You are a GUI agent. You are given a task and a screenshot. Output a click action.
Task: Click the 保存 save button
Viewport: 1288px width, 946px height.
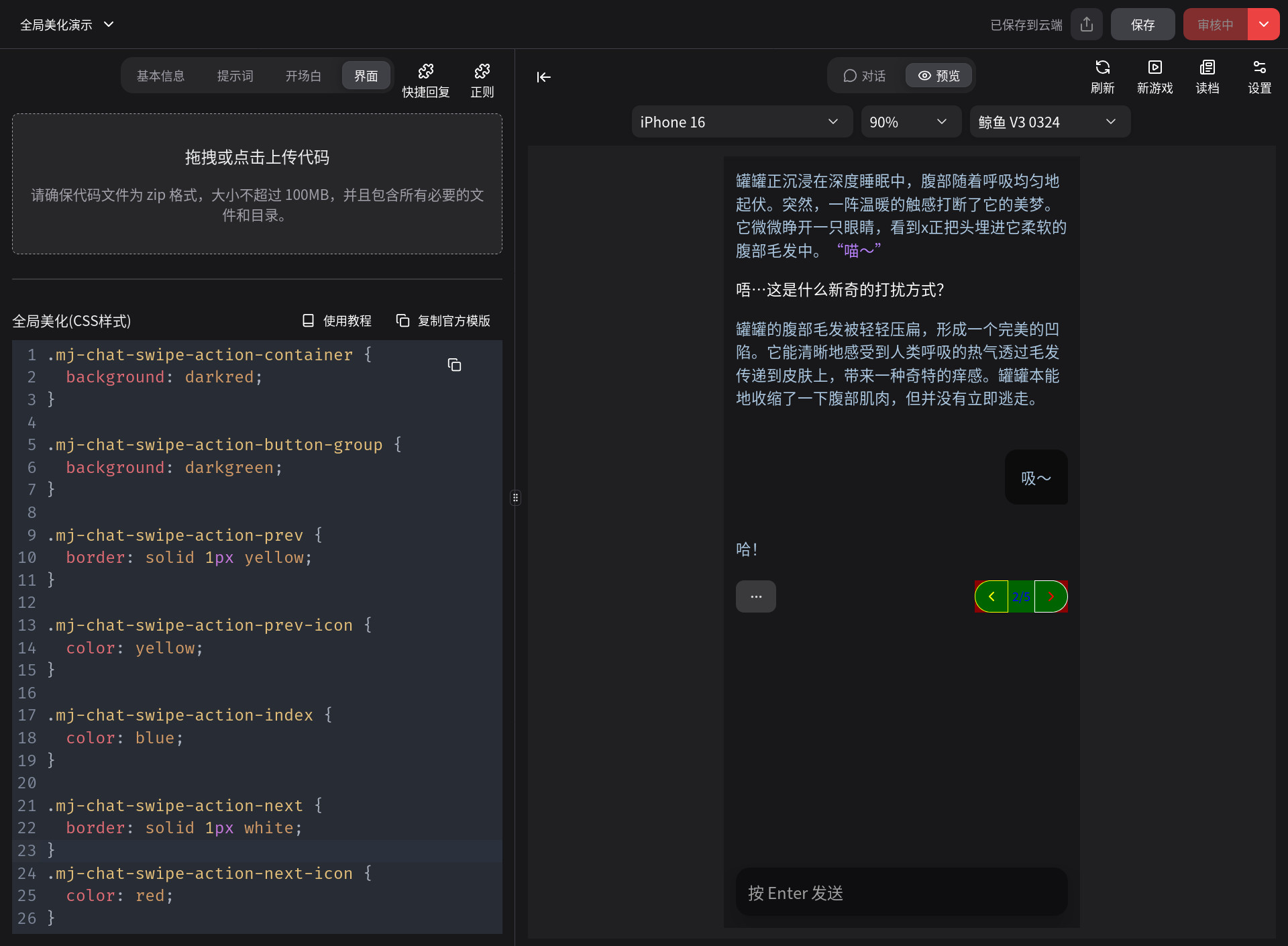tap(1142, 25)
